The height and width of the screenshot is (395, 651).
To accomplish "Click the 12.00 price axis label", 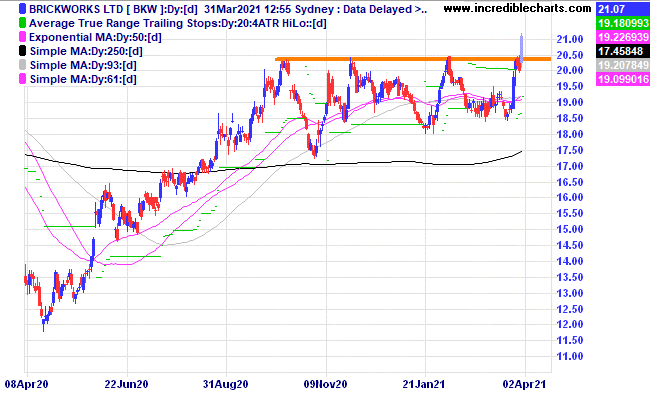I will [x=570, y=324].
